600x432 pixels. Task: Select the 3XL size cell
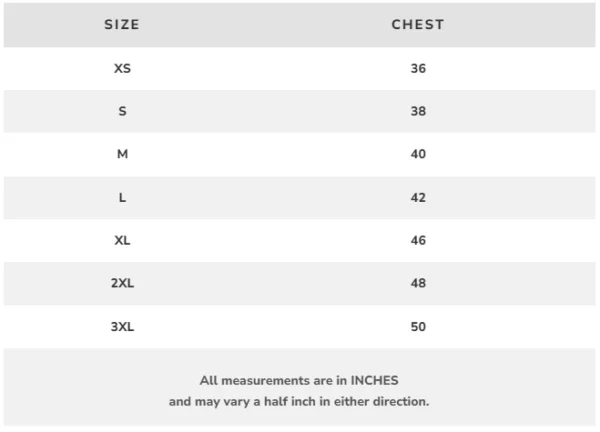pos(122,326)
